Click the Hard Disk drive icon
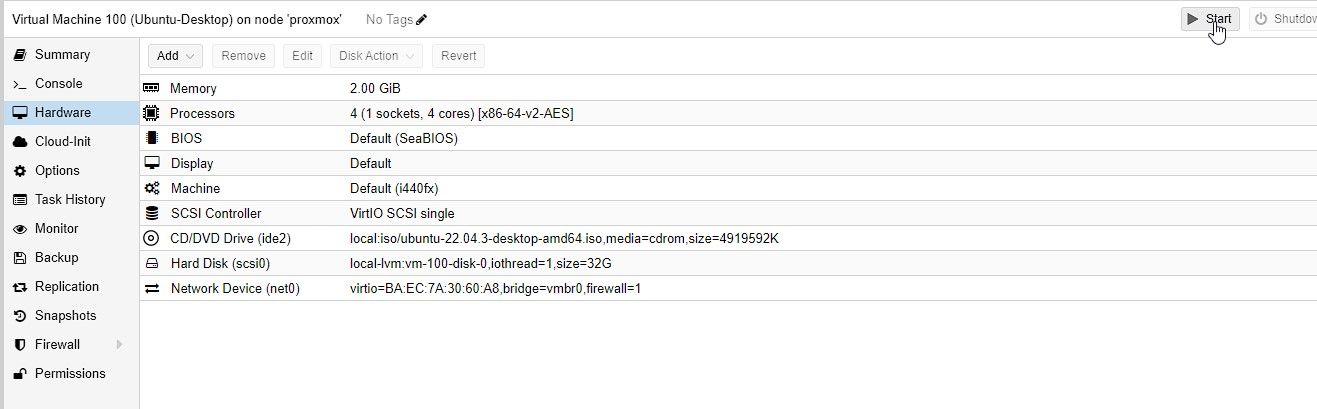The height and width of the screenshot is (409, 1317). (x=152, y=263)
